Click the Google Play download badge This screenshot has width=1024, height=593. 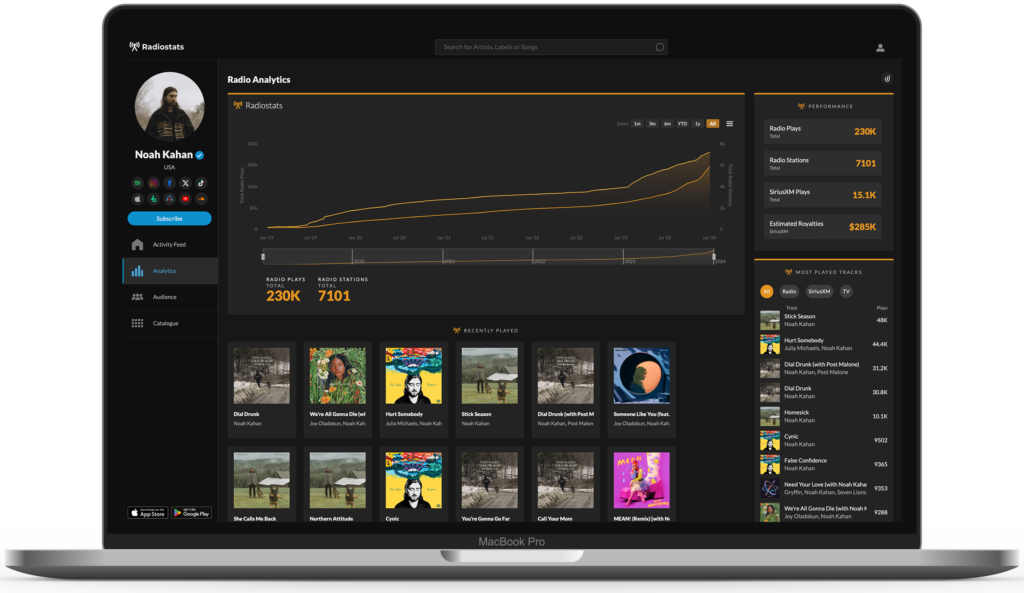191,512
